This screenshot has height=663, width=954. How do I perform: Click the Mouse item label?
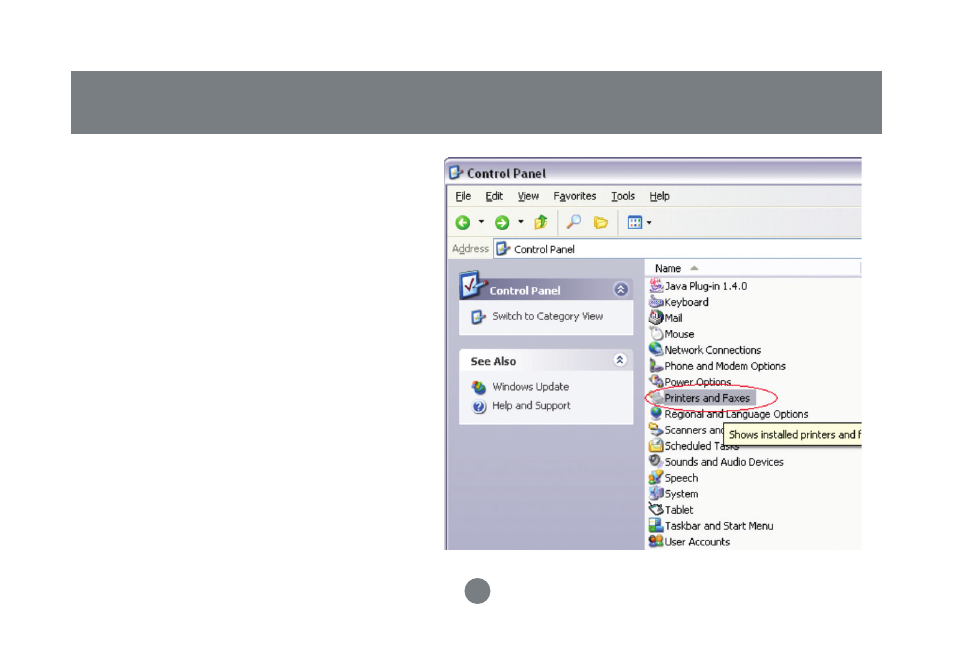coord(679,334)
